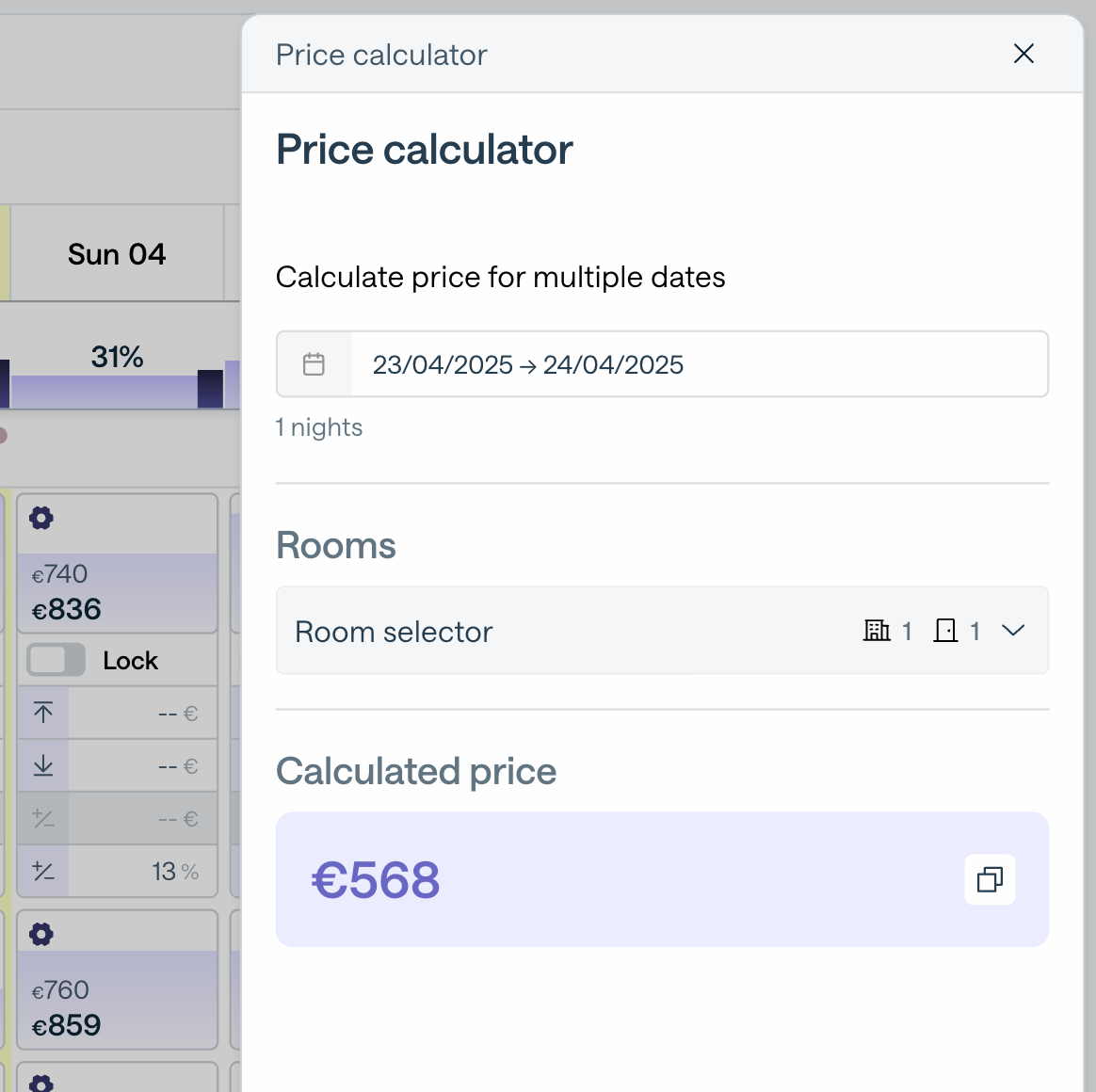The width and height of the screenshot is (1096, 1092).
Task: Toggle the Lock switch on
Action: coord(56,660)
